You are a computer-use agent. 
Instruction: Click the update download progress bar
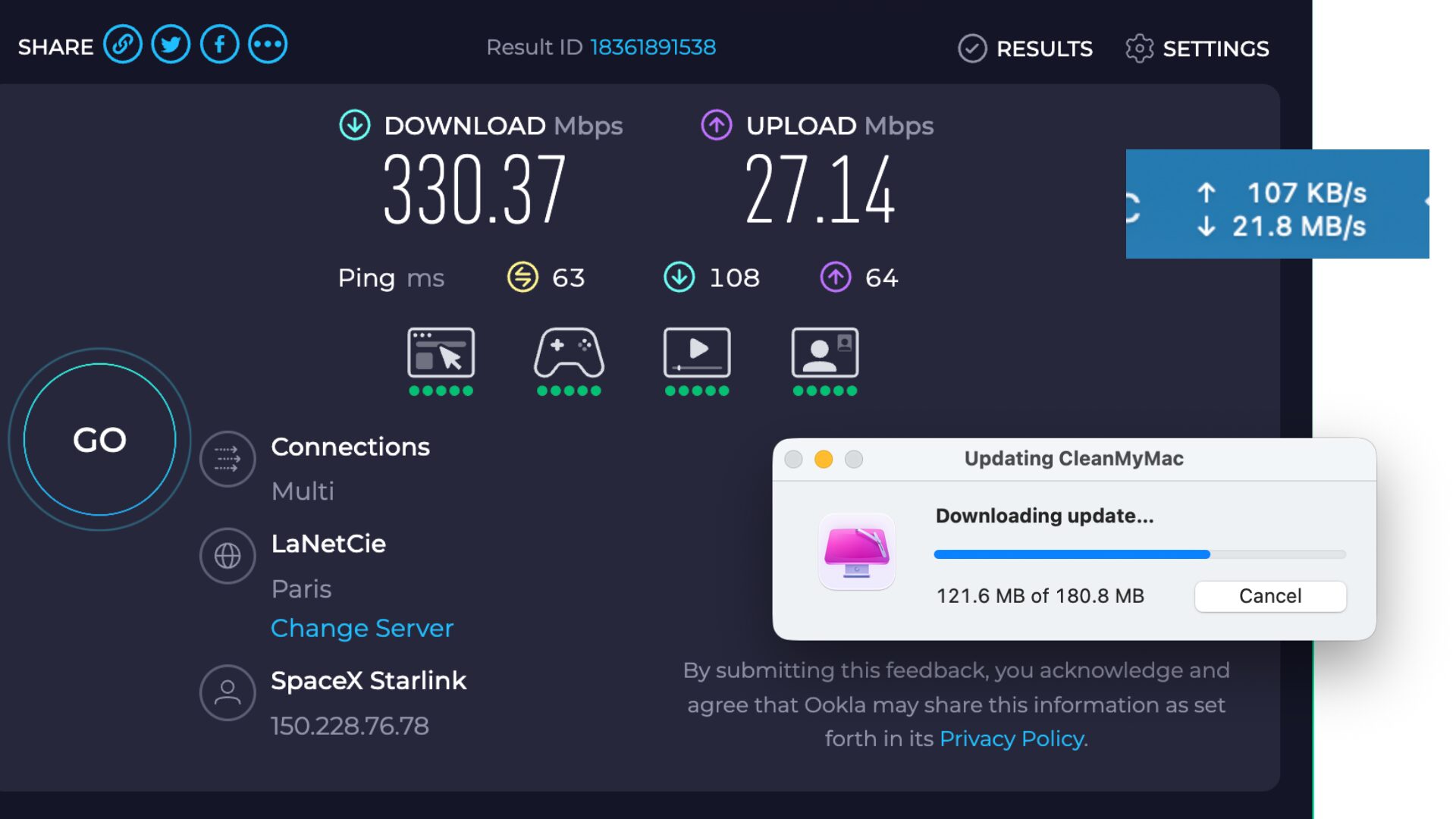coord(1140,554)
